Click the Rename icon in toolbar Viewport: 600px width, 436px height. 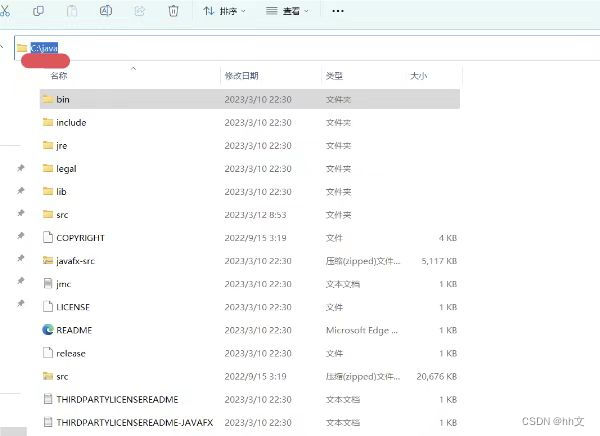click(106, 11)
